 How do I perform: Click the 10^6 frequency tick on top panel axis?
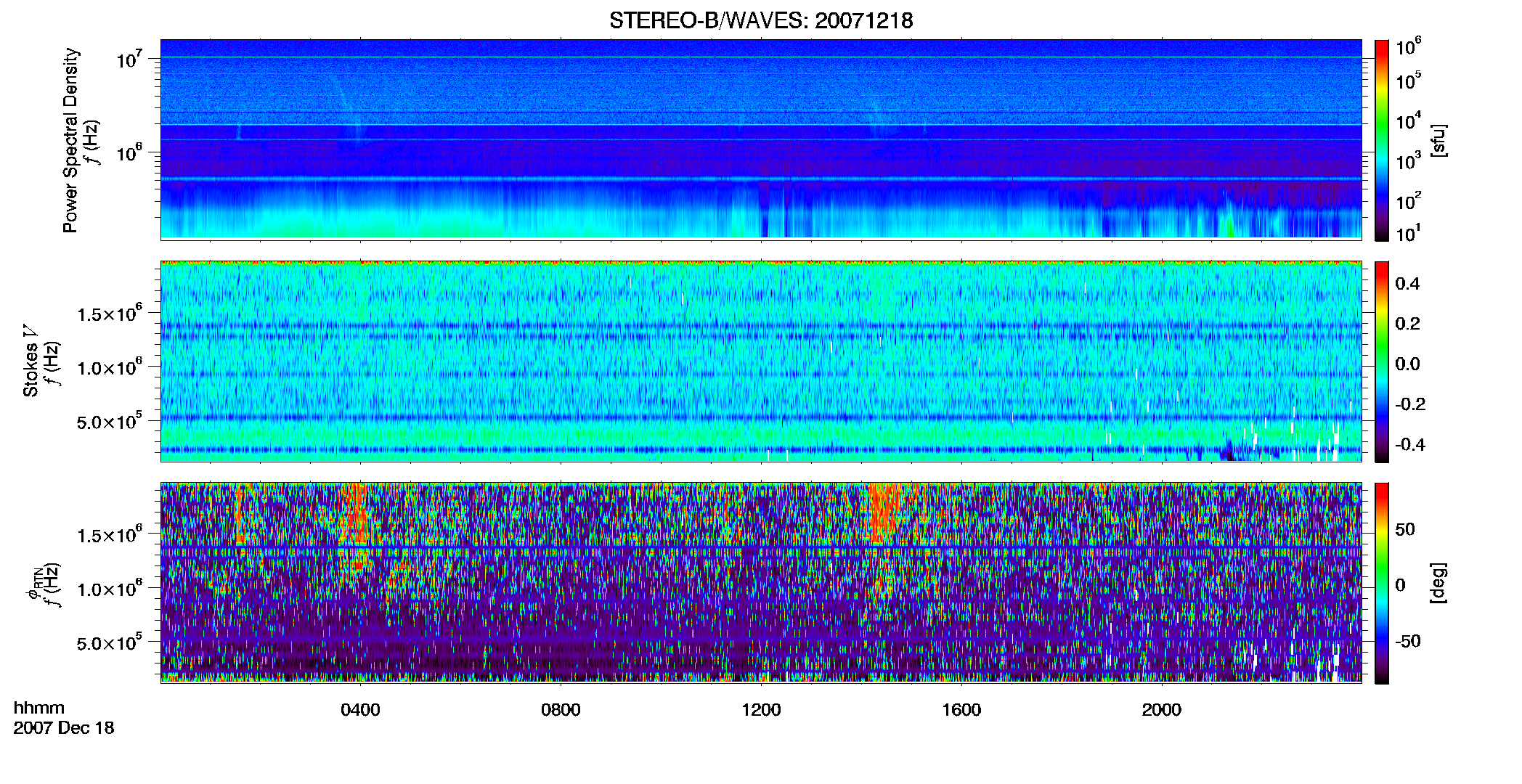point(129,152)
